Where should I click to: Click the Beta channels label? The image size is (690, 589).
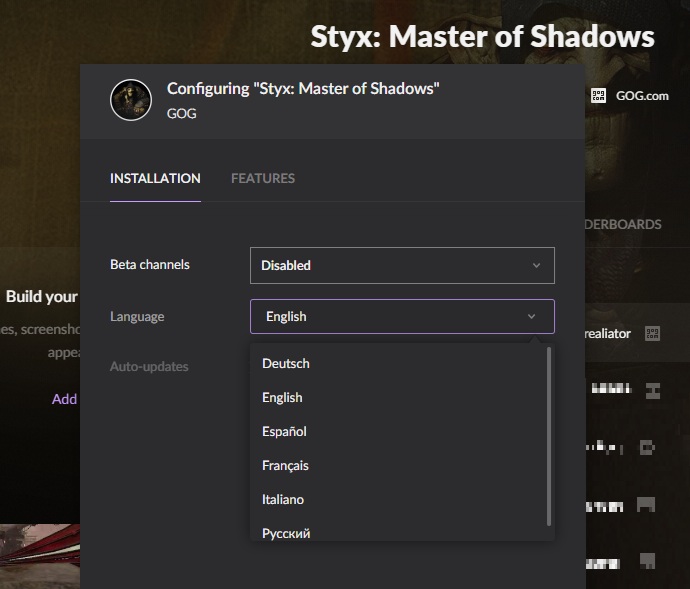150,265
